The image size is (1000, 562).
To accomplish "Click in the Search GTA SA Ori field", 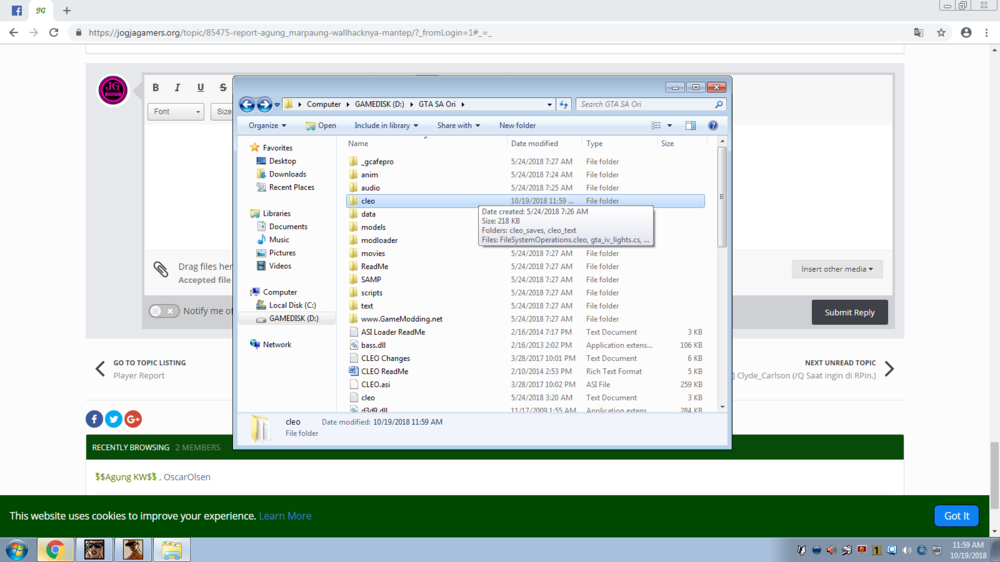I will [644, 104].
